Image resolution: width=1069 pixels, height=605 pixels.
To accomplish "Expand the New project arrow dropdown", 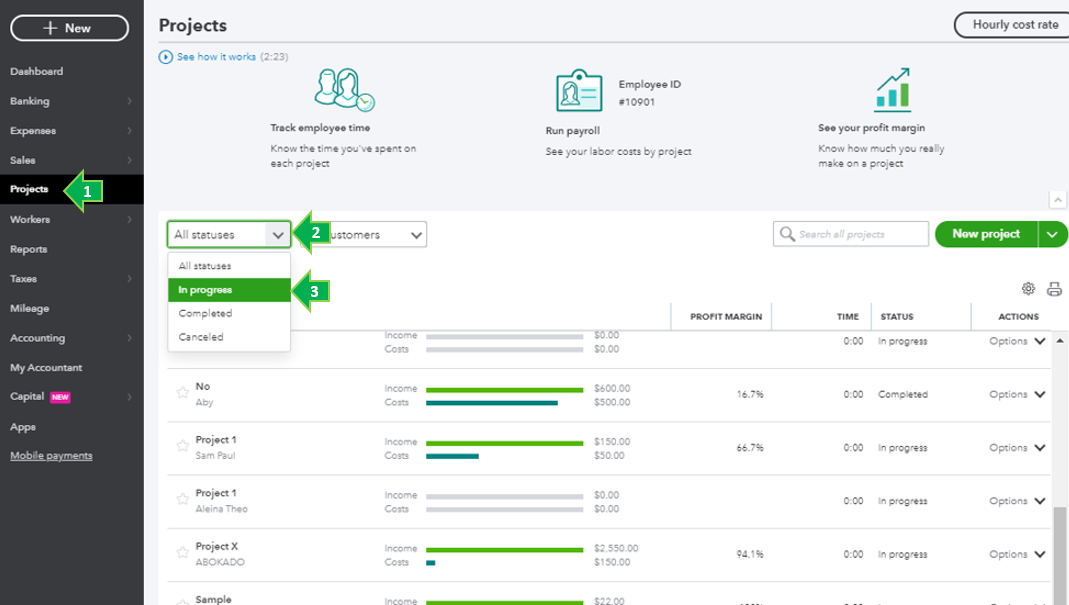I will pos(1053,234).
